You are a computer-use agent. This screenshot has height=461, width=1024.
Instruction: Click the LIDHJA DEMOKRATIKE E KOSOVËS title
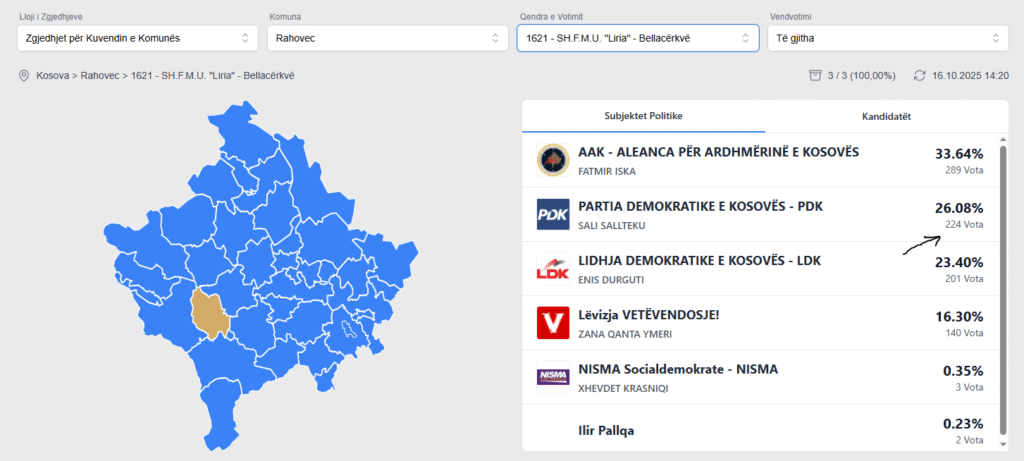(699, 261)
